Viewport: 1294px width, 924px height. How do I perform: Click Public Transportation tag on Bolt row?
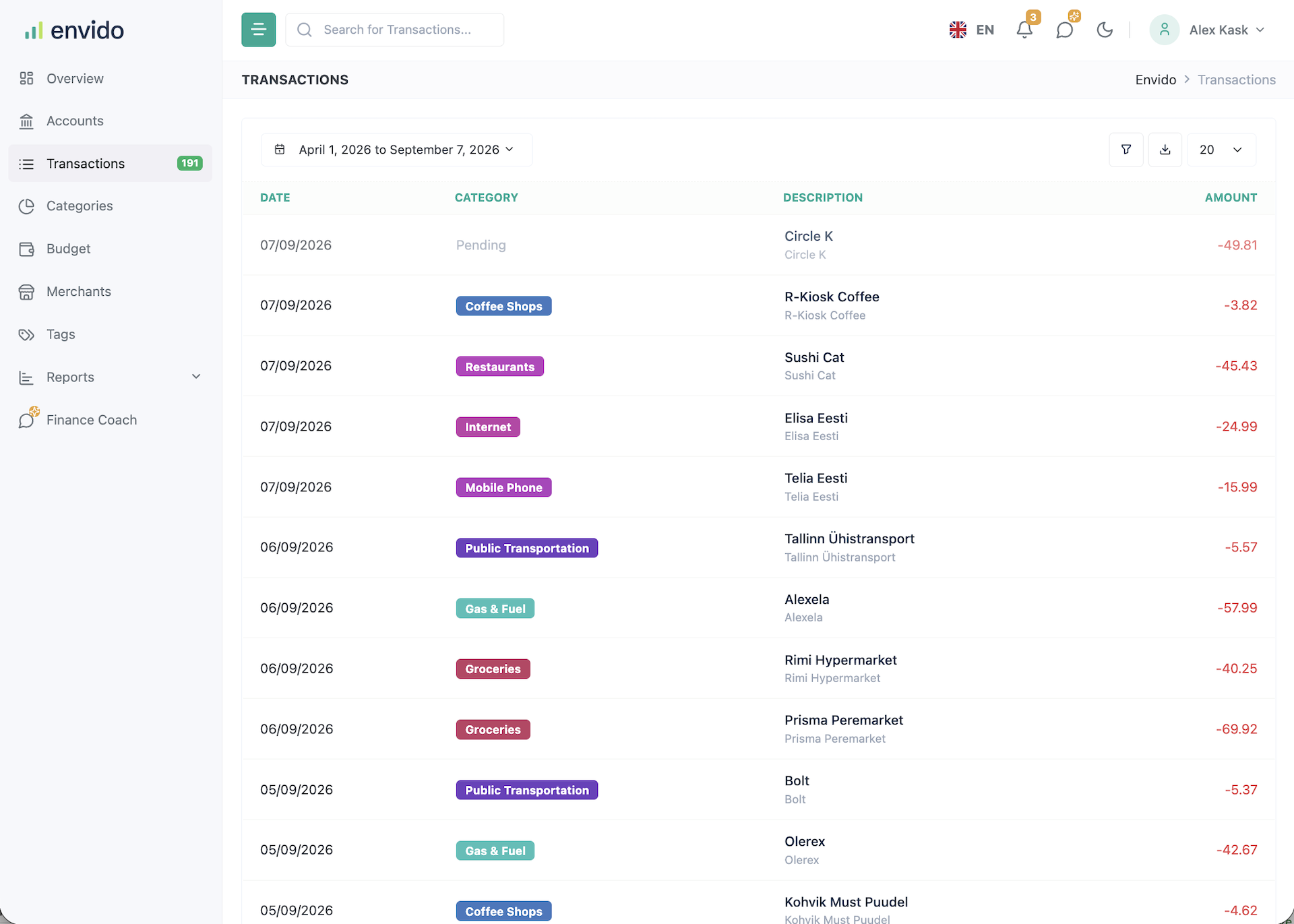point(526,790)
